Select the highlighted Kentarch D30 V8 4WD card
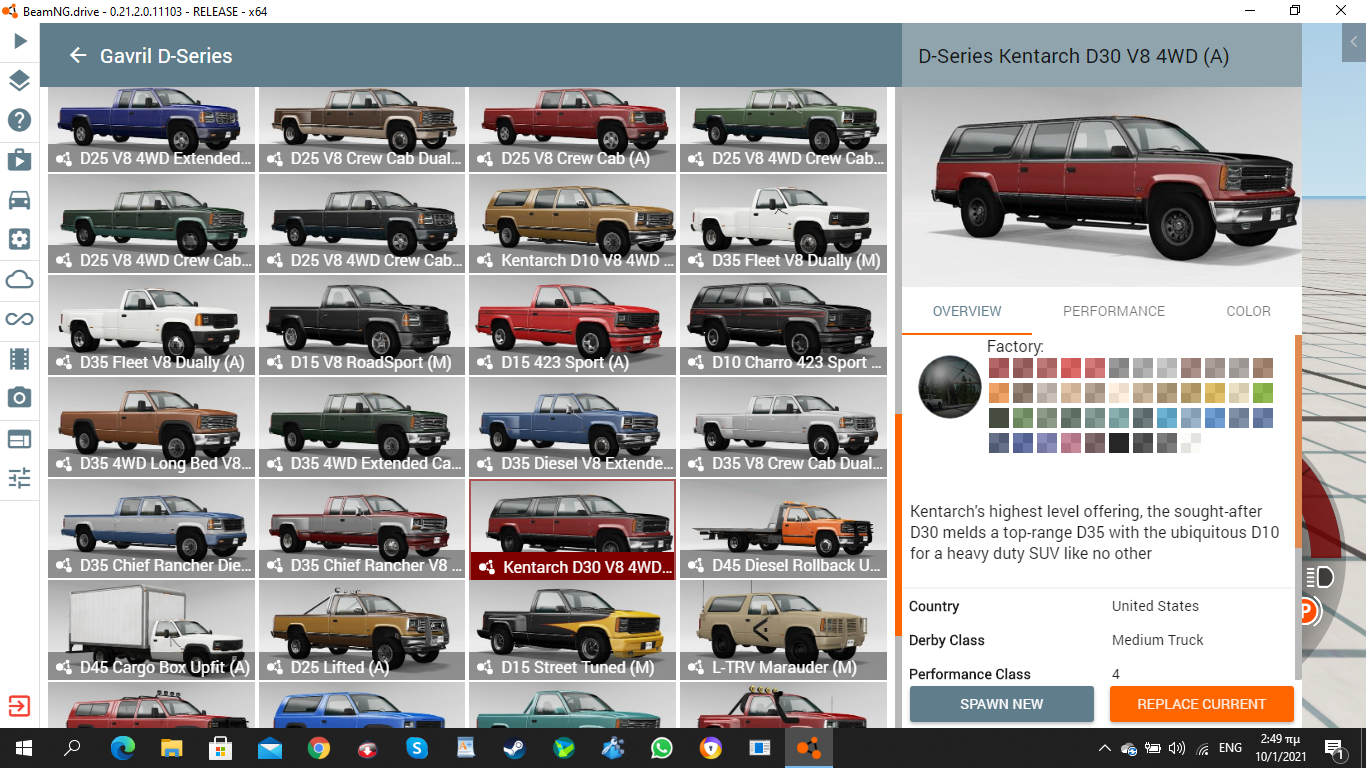Screen dimensions: 1366x768 [x=573, y=529]
